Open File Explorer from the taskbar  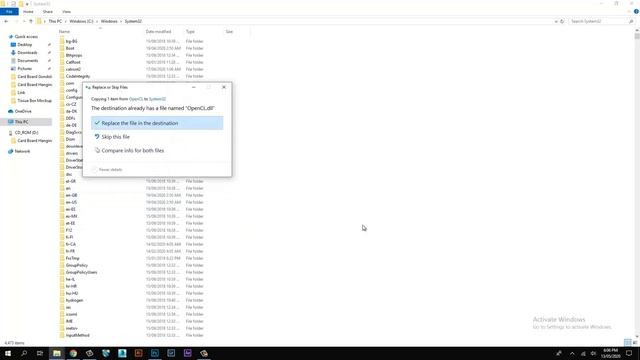coord(57,353)
